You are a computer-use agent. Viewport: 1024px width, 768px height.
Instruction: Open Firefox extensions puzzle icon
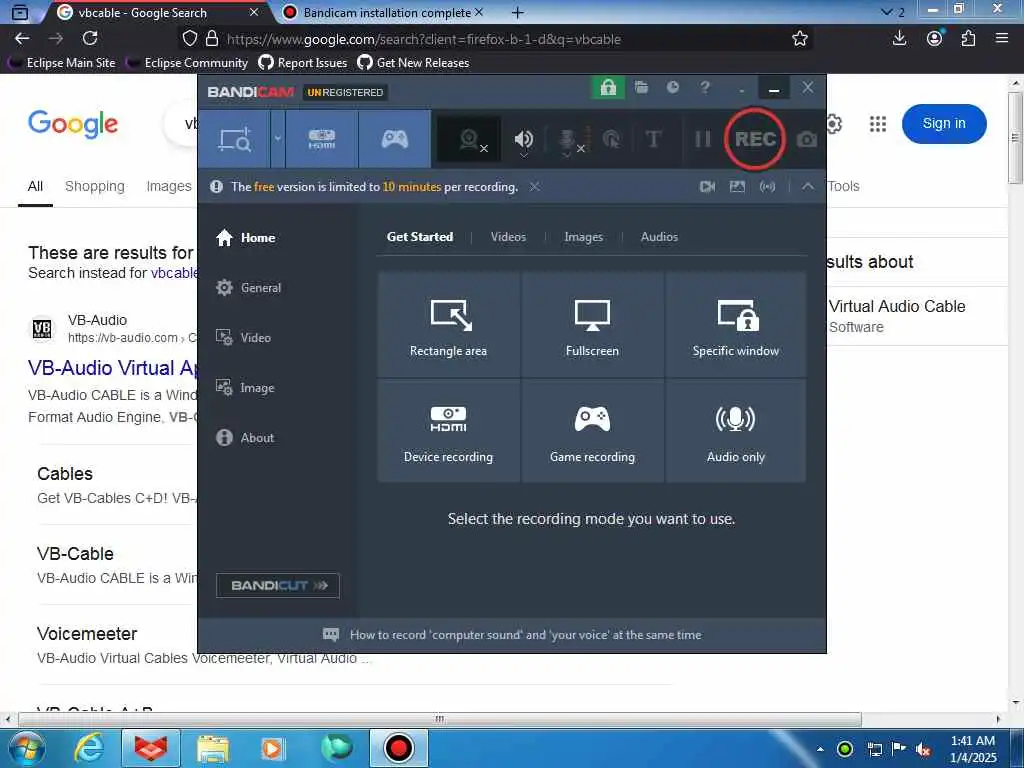coord(968,39)
